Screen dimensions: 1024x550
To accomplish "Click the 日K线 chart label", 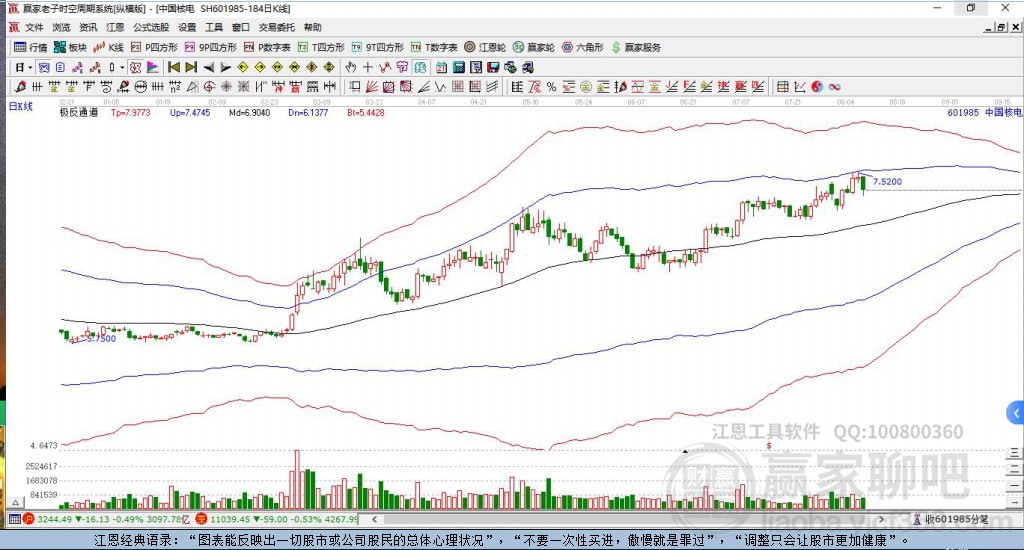I will 20,106.
